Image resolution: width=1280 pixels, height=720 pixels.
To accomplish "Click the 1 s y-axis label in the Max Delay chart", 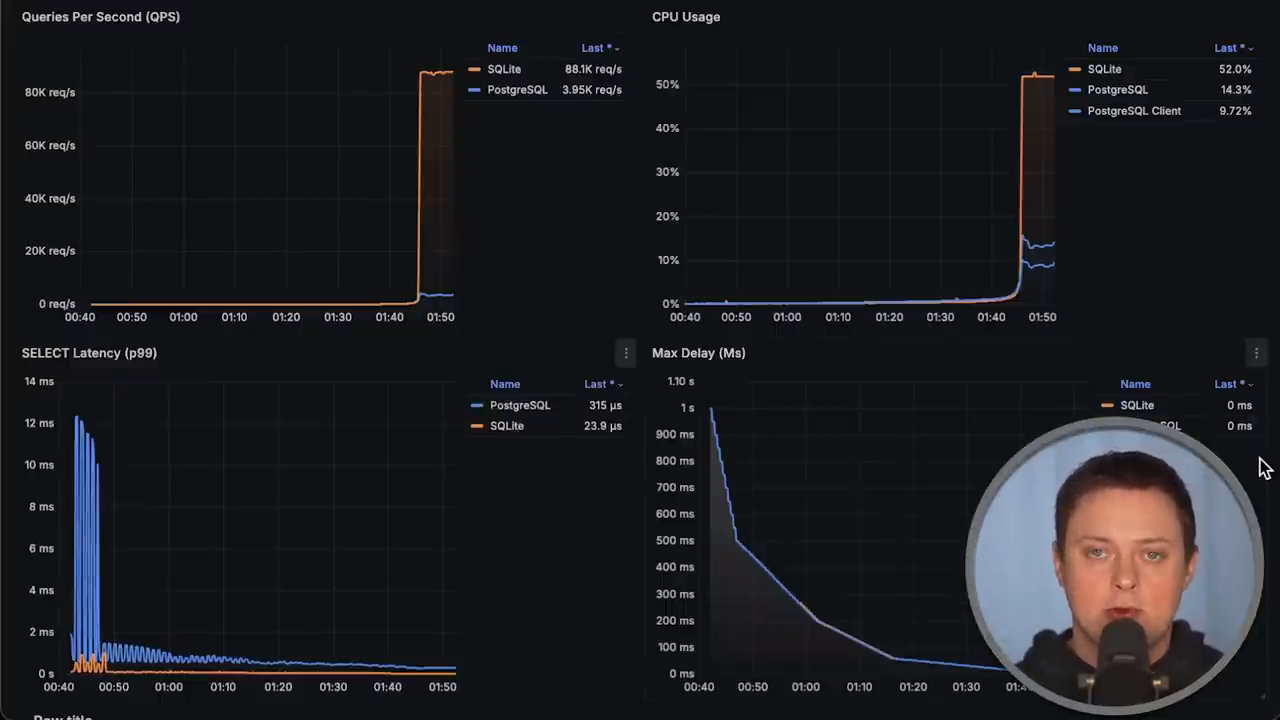I will (687, 408).
